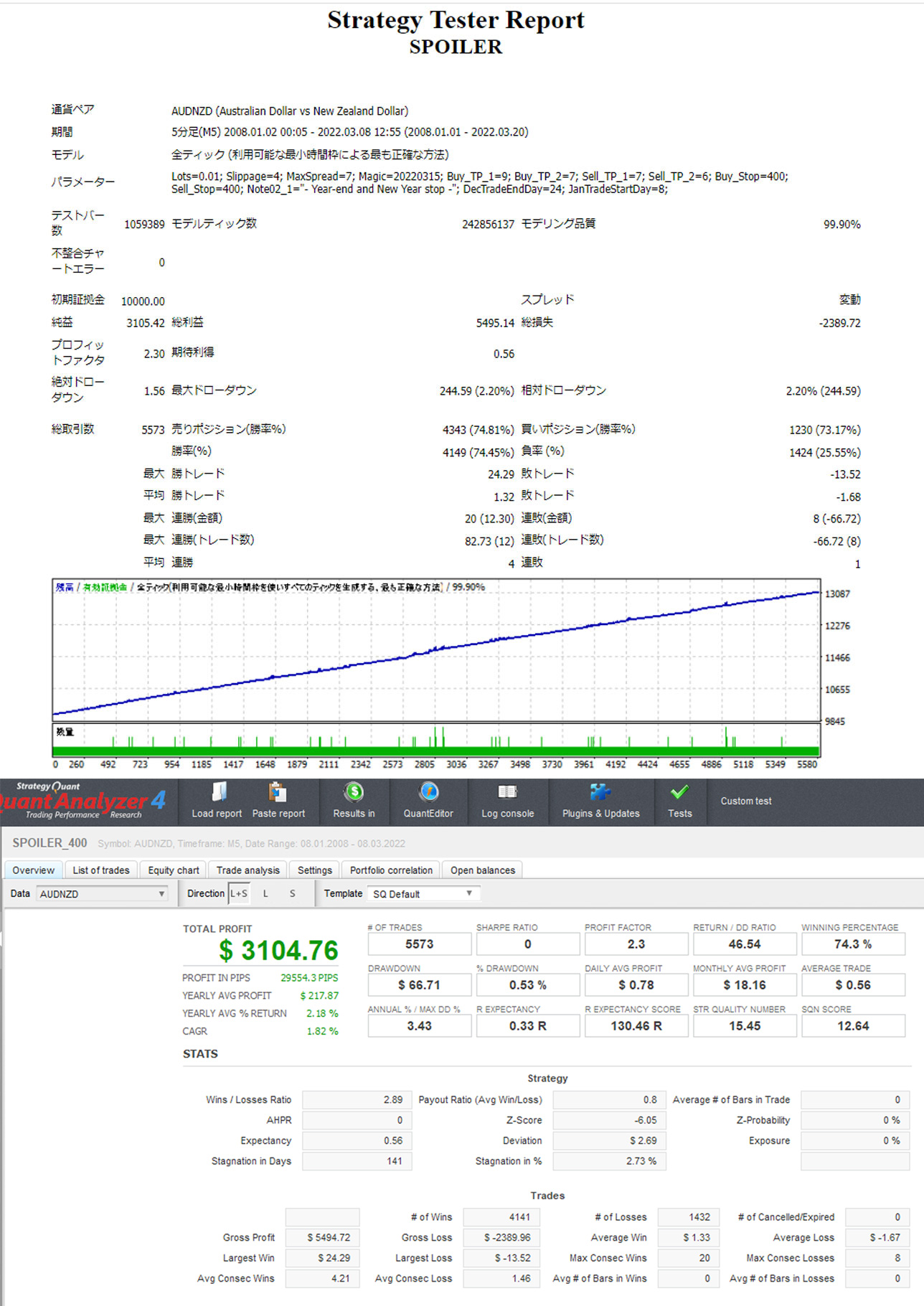Open the Portfolio correlation tab

click(391, 870)
